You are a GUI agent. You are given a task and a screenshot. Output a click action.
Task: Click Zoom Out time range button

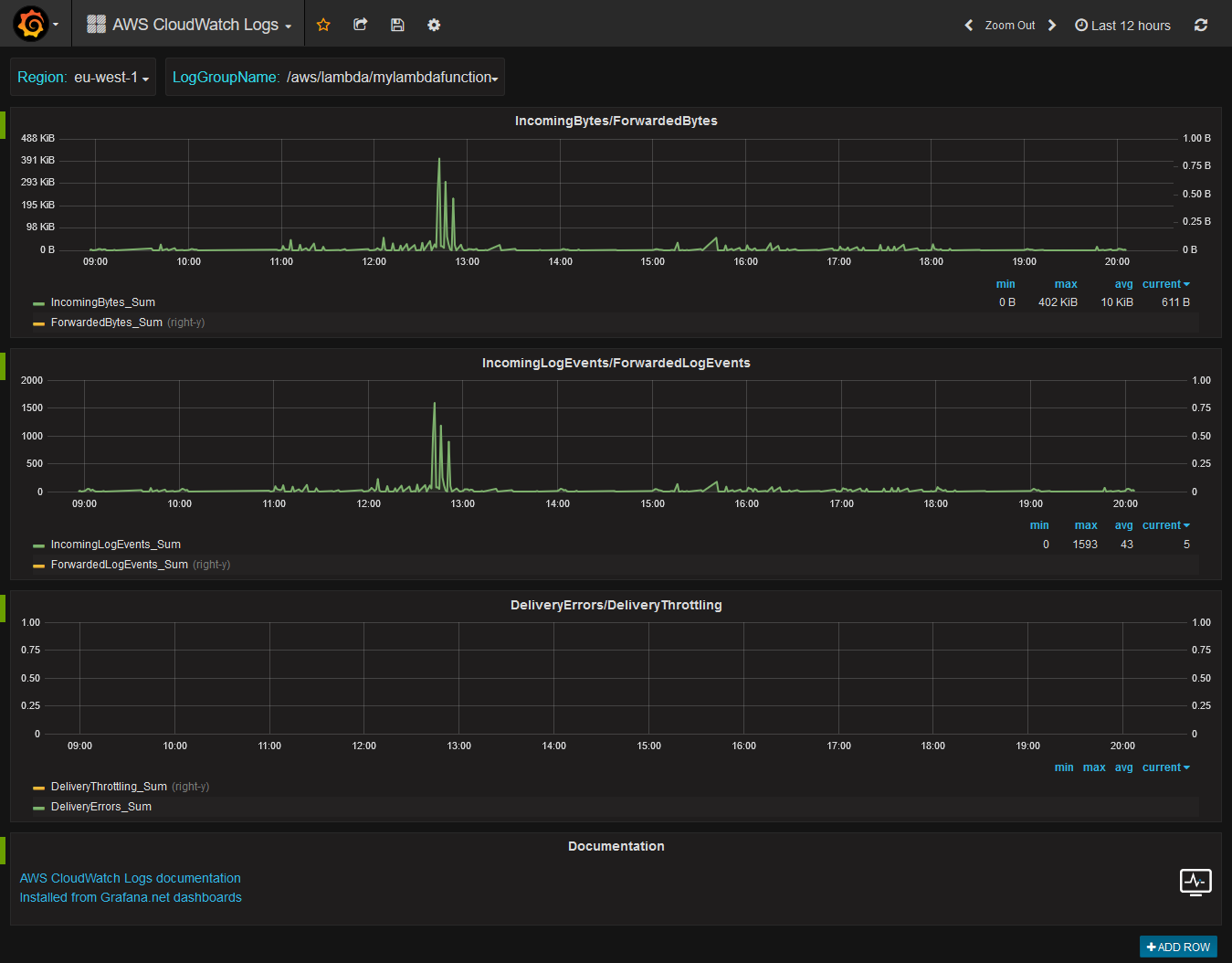click(1010, 26)
